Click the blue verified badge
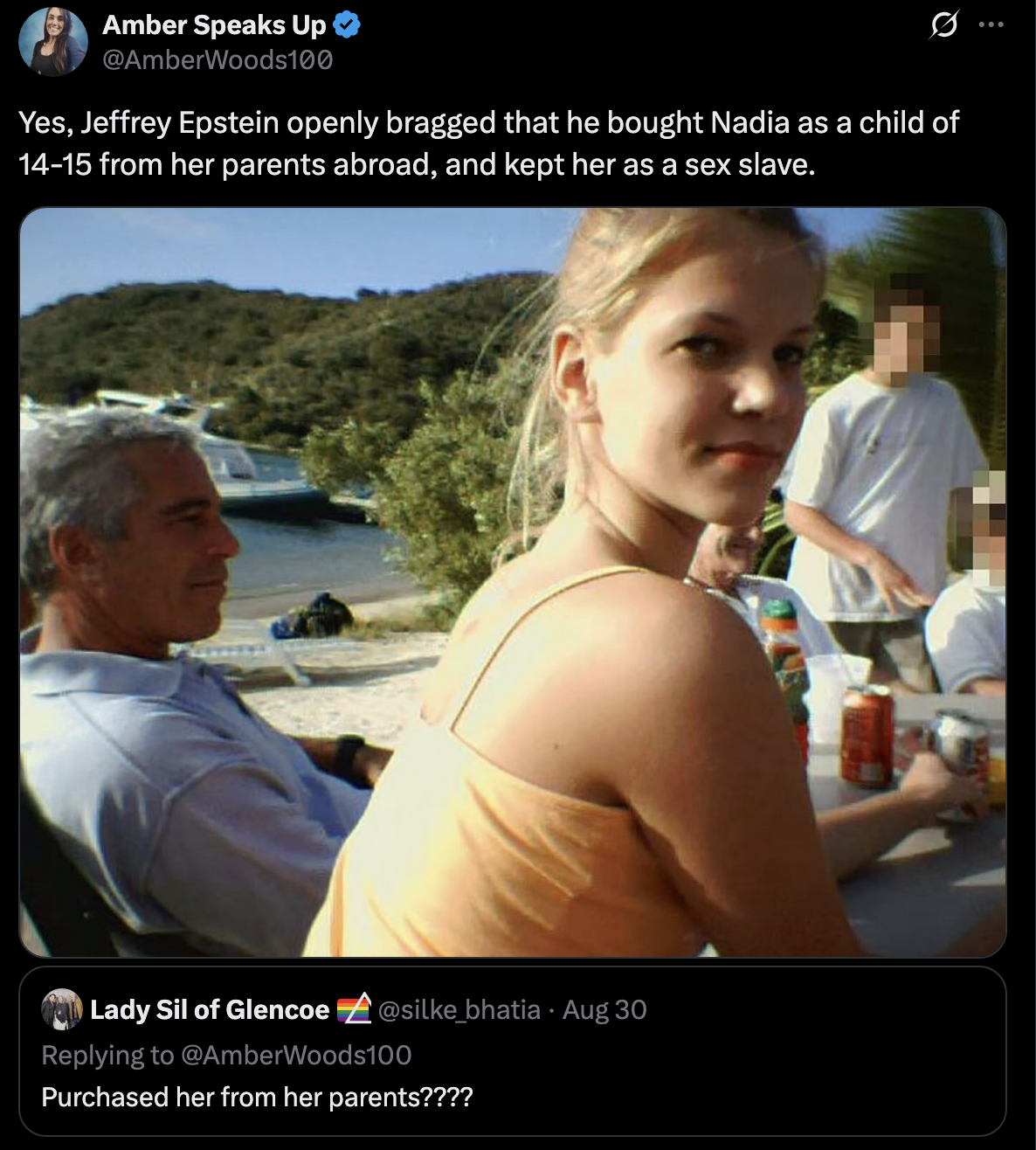This screenshot has width=1036, height=1150. (x=347, y=25)
